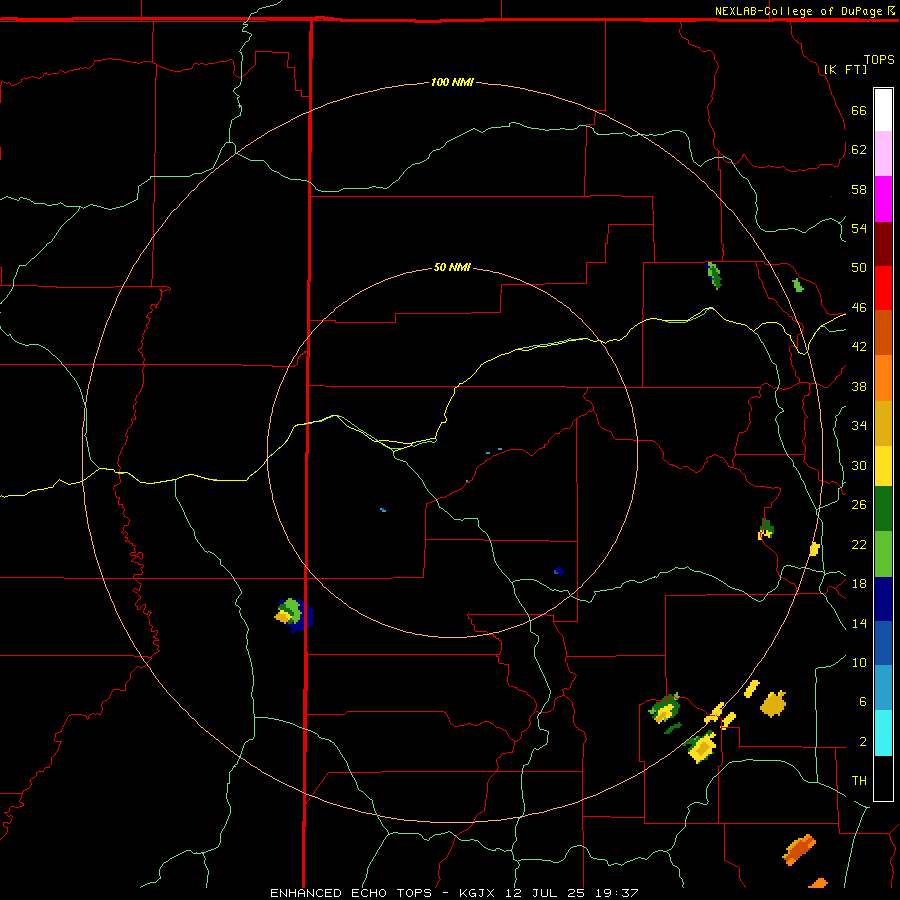Viewport: 900px width, 900px height.
Task: Click the legend value 46
Action: [x=859, y=308]
